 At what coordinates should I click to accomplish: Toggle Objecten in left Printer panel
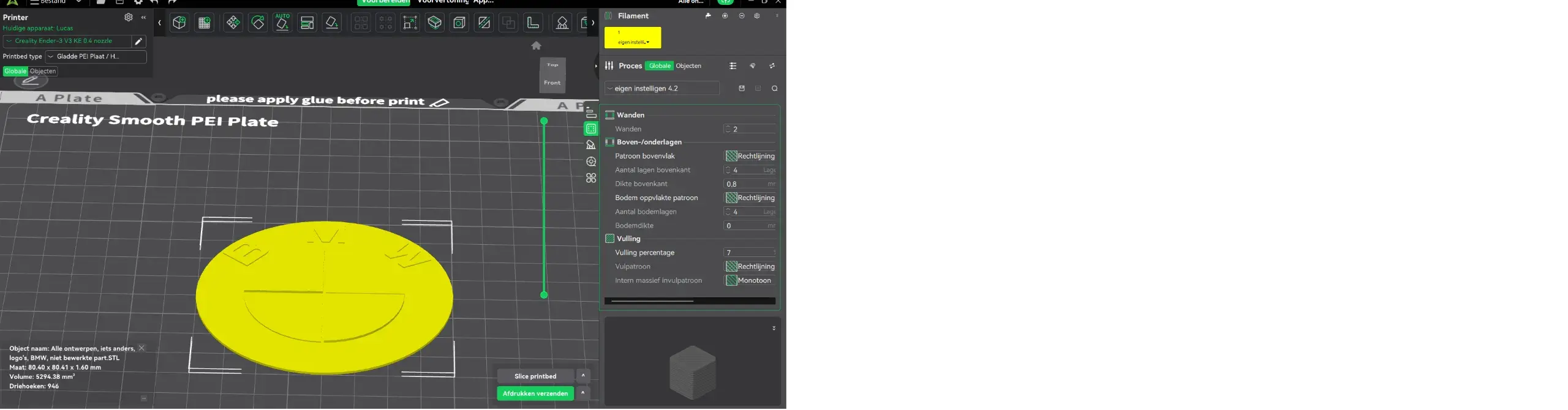pos(43,72)
